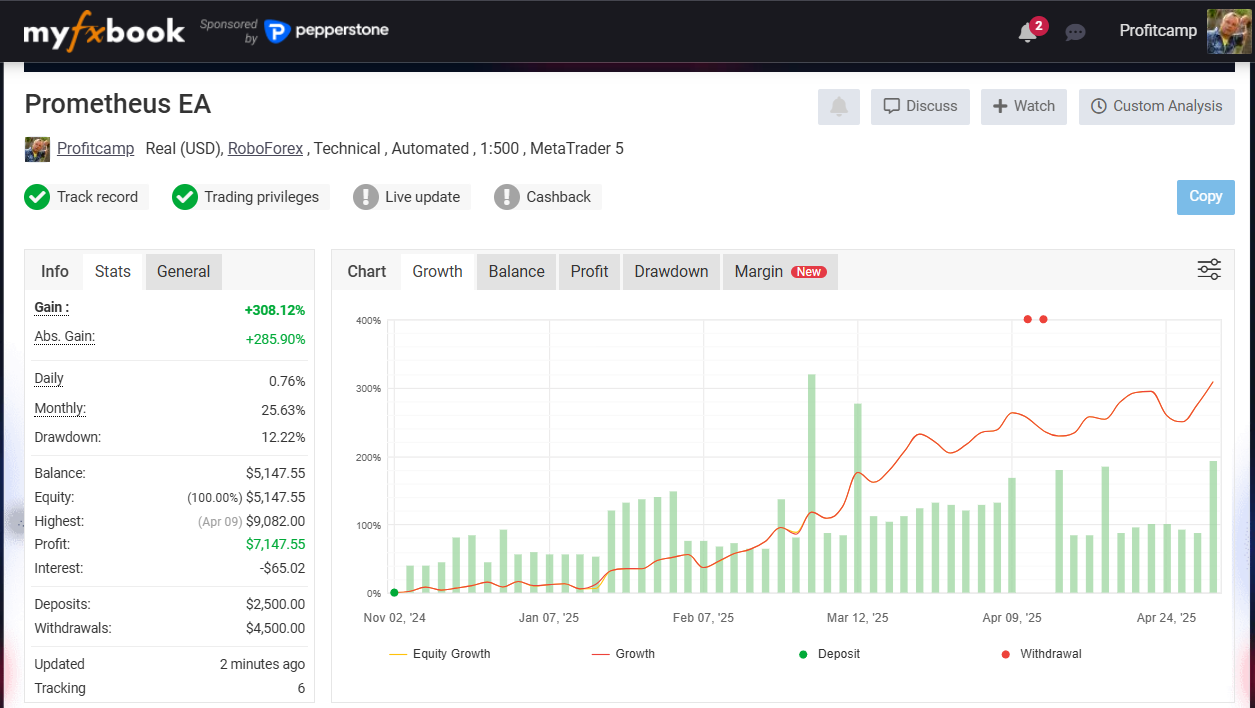Image resolution: width=1255 pixels, height=708 pixels.
Task: Open the user avatar in header
Action: [x=1227, y=31]
